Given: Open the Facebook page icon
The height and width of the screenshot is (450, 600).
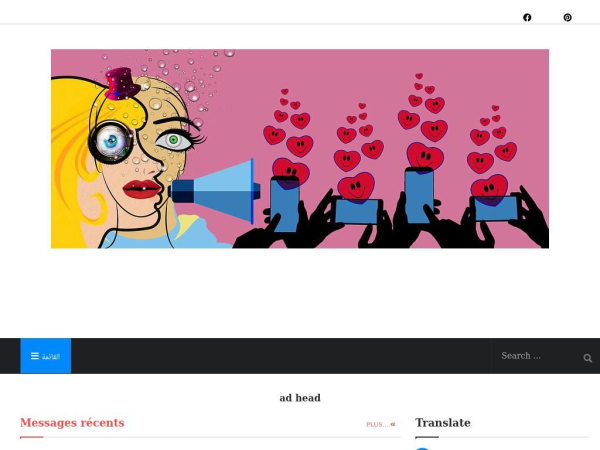Looking at the screenshot, I should [x=527, y=18].
